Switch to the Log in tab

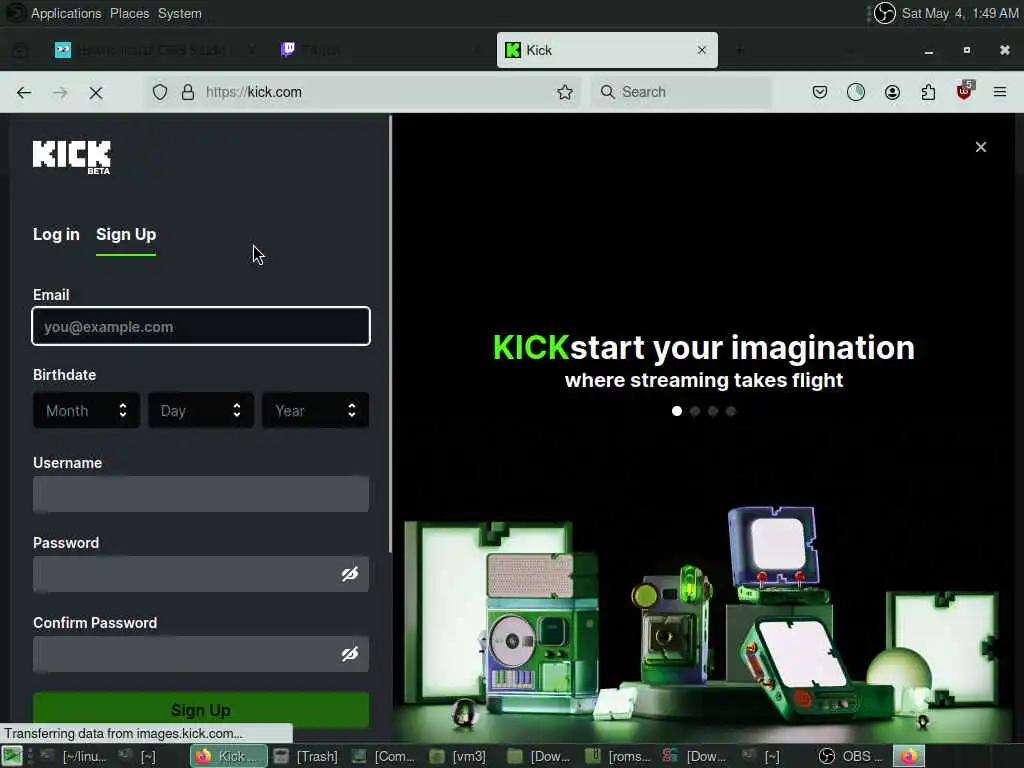click(56, 234)
